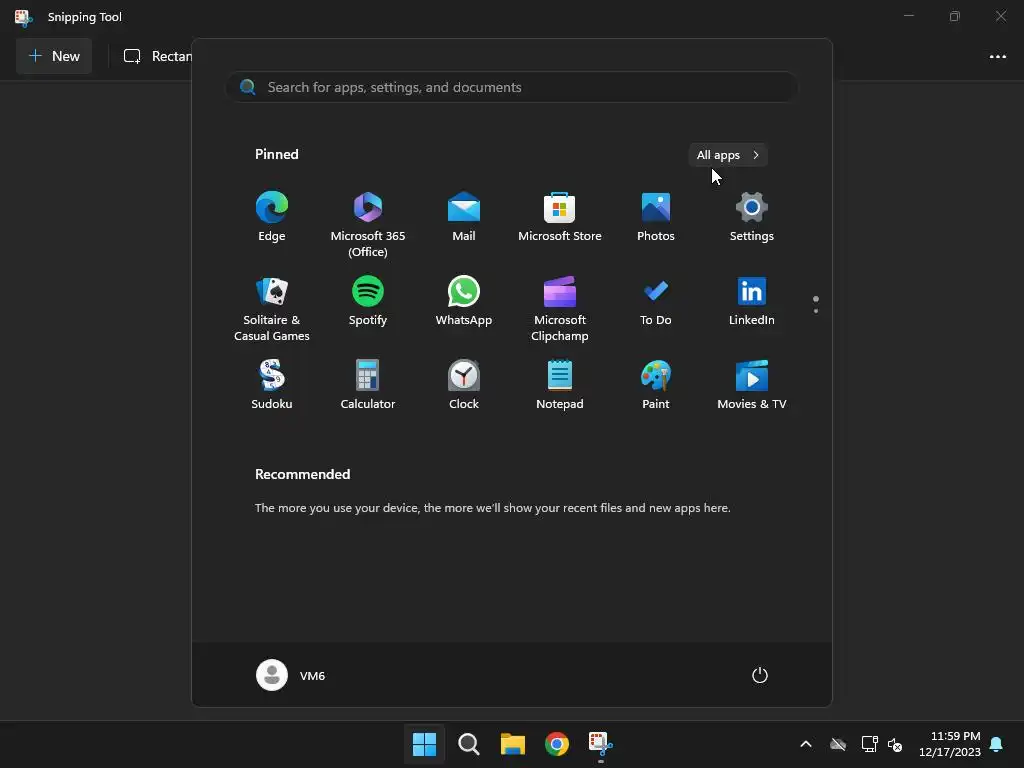This screenshot has height=768, width=1024.
Task: Launch Movies & TV app
Action: [x=752, y=385]
